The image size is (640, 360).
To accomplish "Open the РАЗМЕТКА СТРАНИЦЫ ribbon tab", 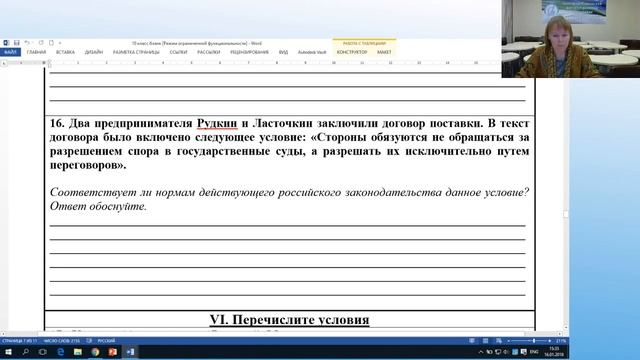I will click(136, 52).
